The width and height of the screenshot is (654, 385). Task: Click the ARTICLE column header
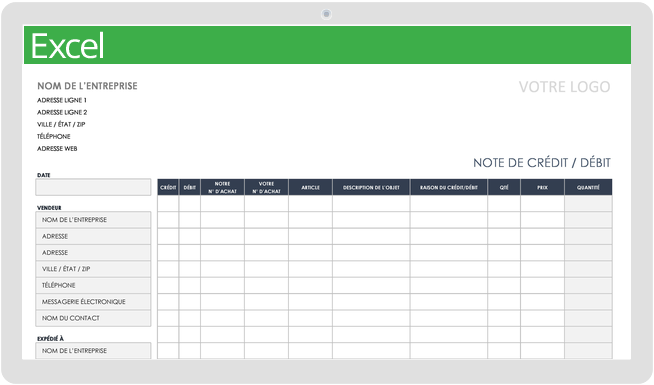click(x=310, y=187)
